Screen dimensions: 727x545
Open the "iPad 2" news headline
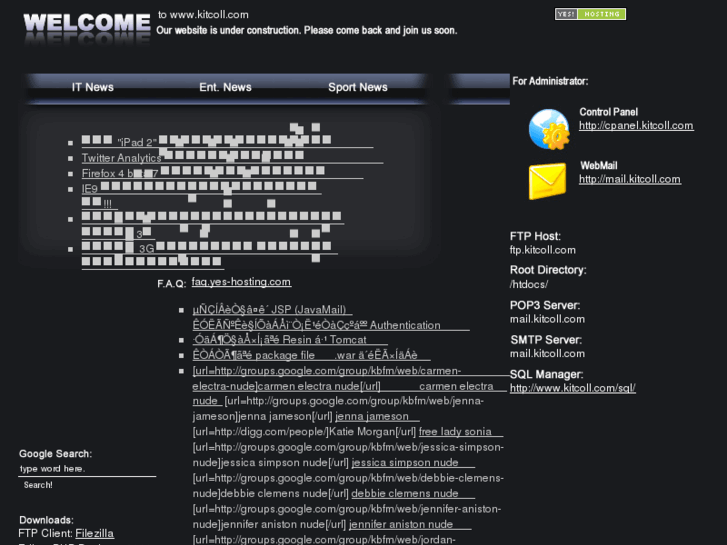click(227, 141)
